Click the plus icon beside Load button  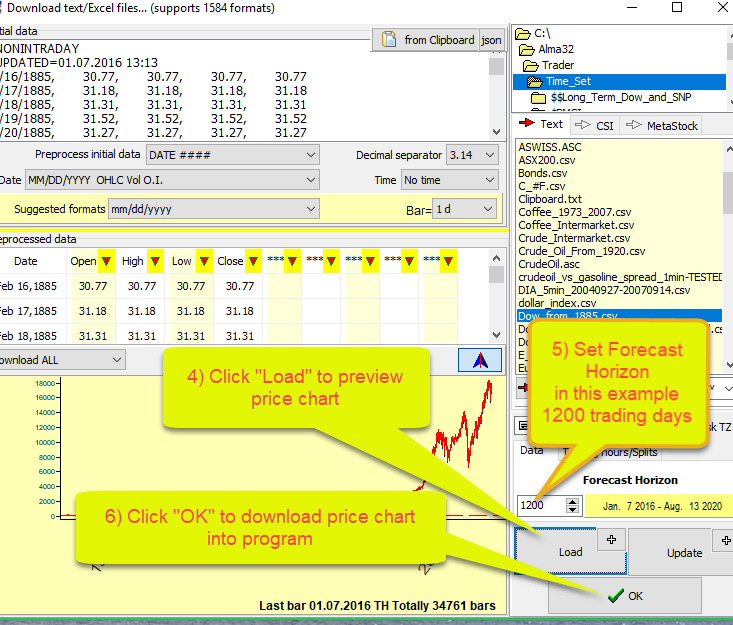pos(611,539)
